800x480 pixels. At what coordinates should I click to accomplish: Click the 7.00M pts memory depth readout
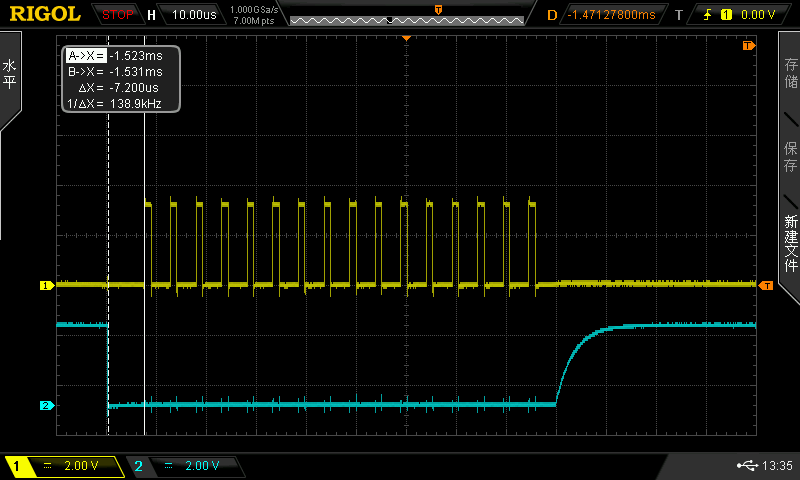click(254, 21)
